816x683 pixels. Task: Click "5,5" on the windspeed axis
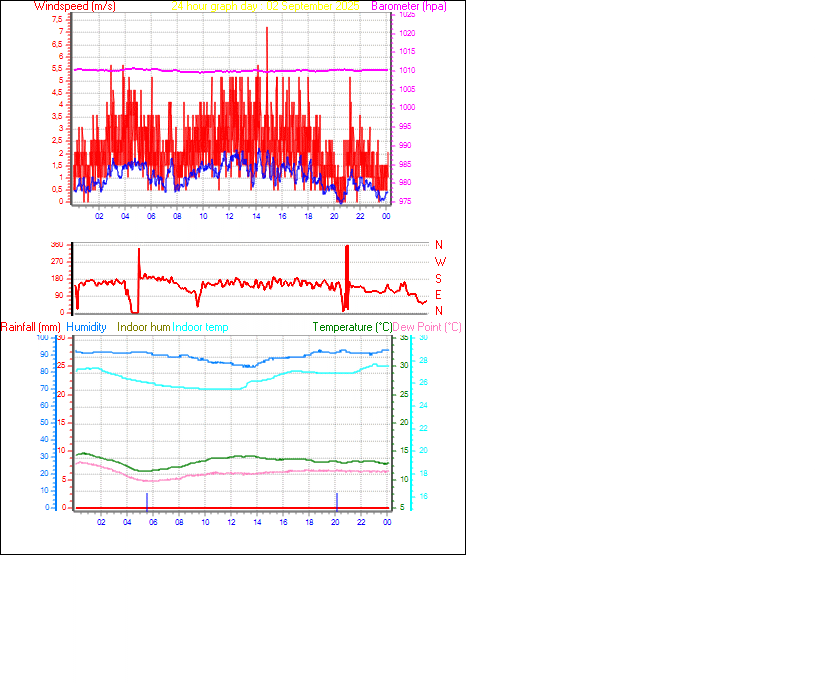pos(57,69)
